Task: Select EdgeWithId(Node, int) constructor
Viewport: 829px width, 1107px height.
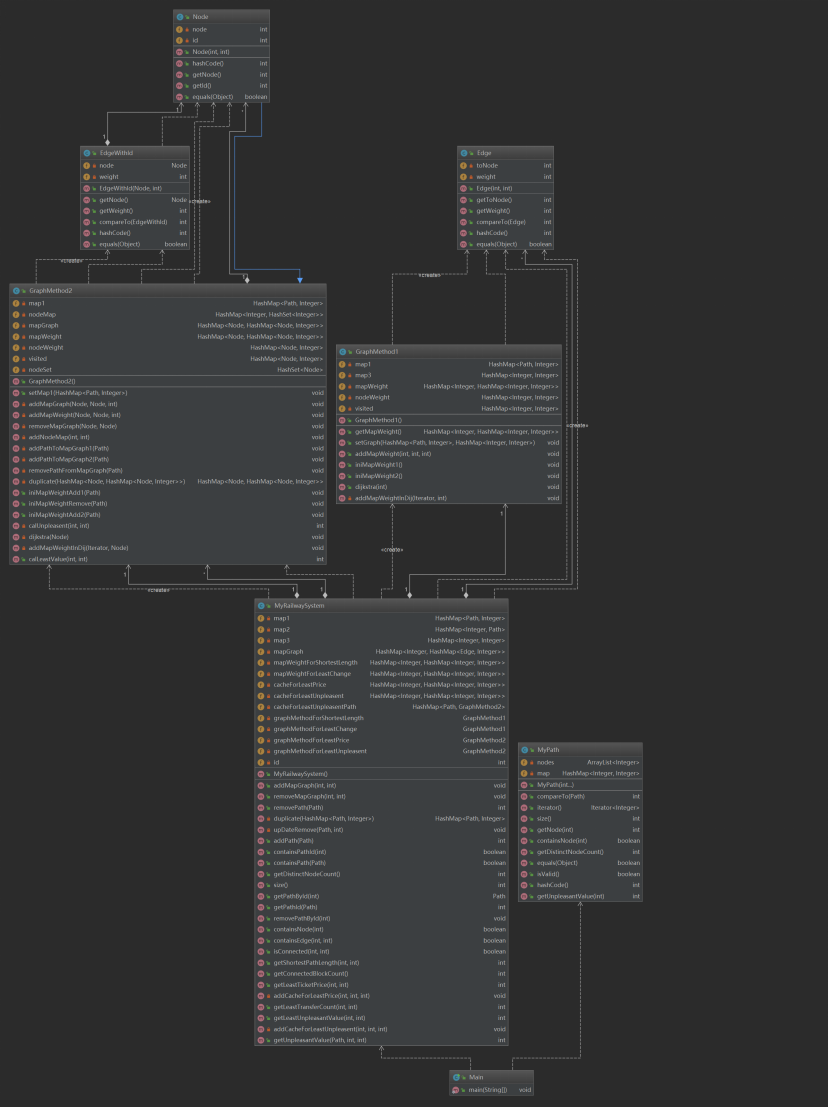Action: pyautogui.click(x=135, y=189)
